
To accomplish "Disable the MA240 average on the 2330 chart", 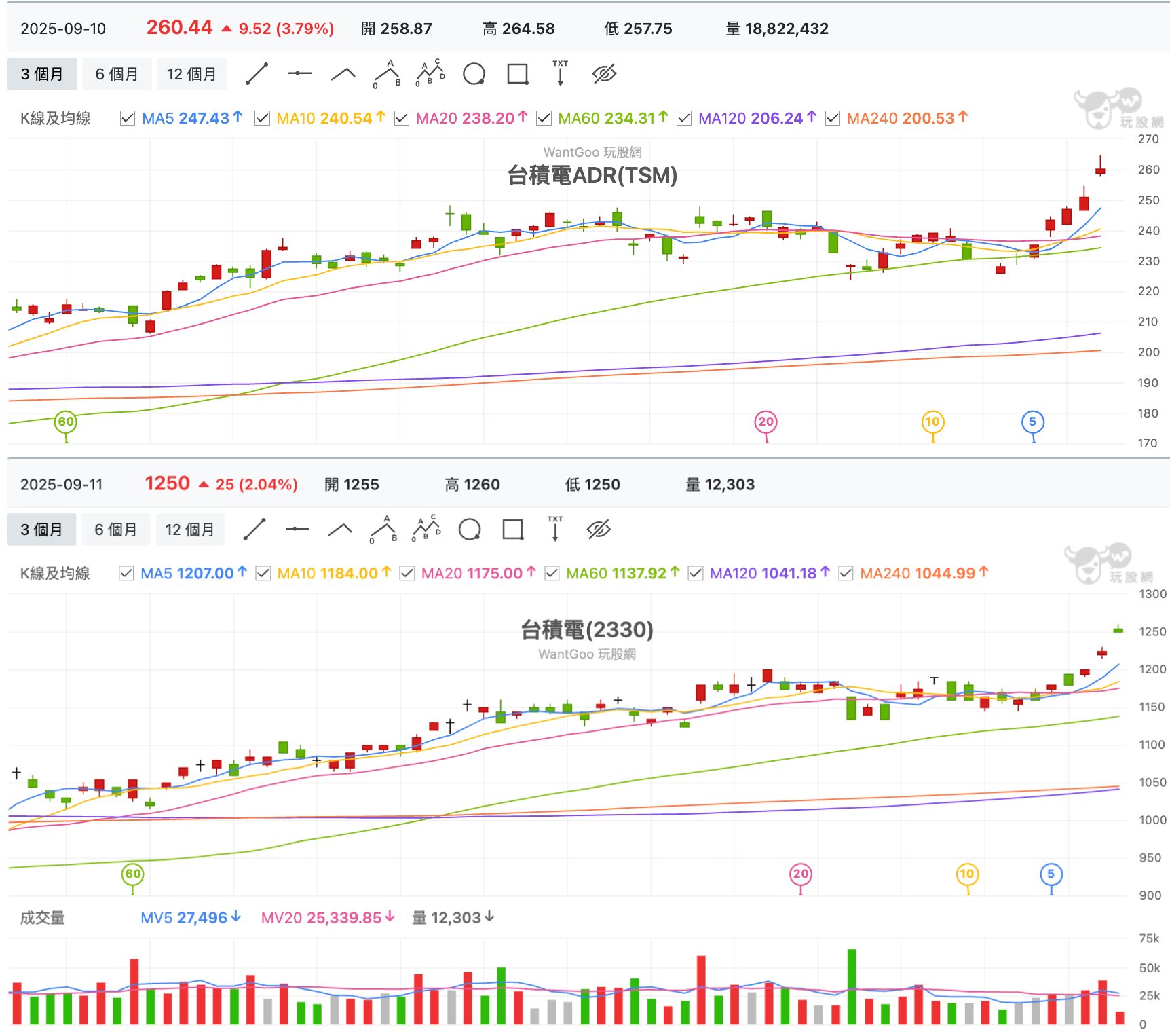I will pos(846,573).
